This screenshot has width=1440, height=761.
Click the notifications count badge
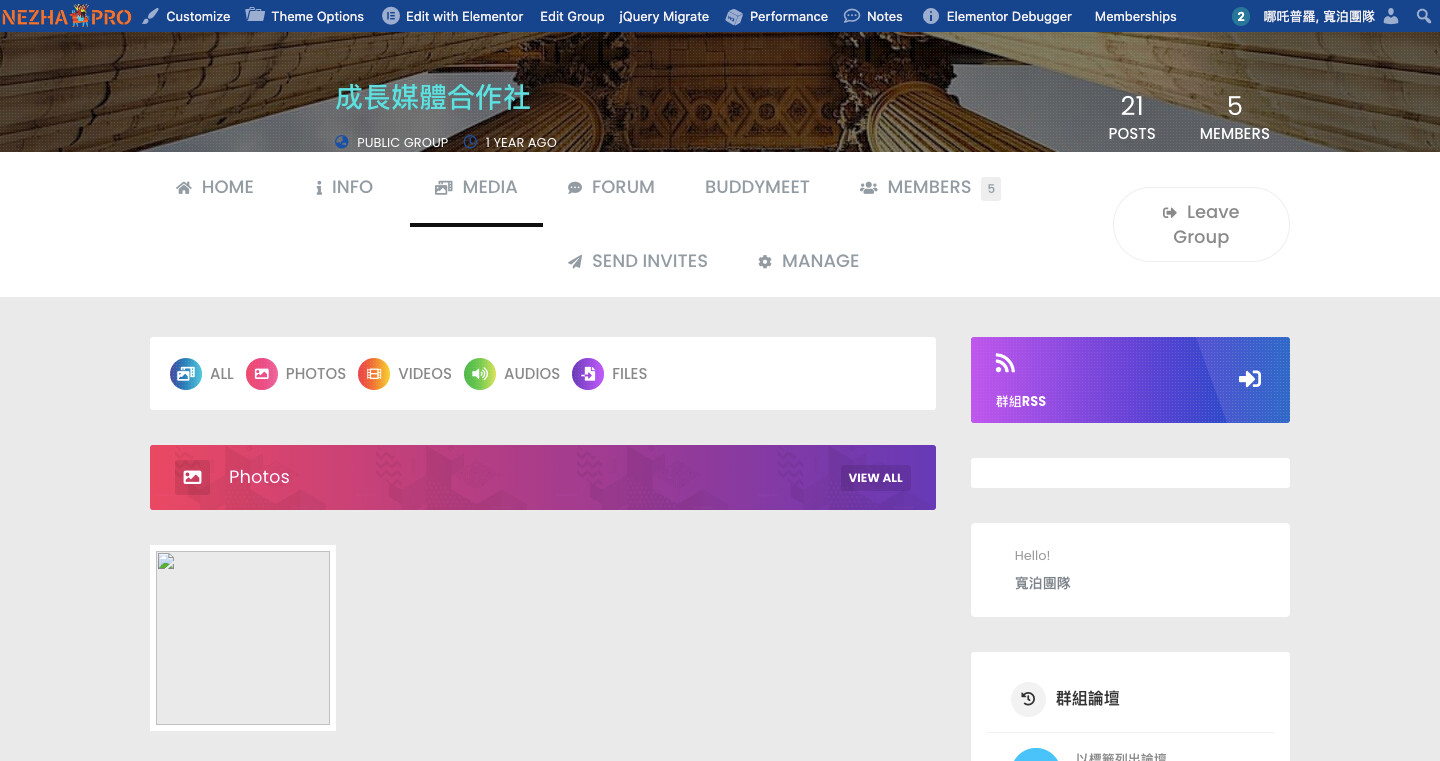click(x=1241, y=16)
